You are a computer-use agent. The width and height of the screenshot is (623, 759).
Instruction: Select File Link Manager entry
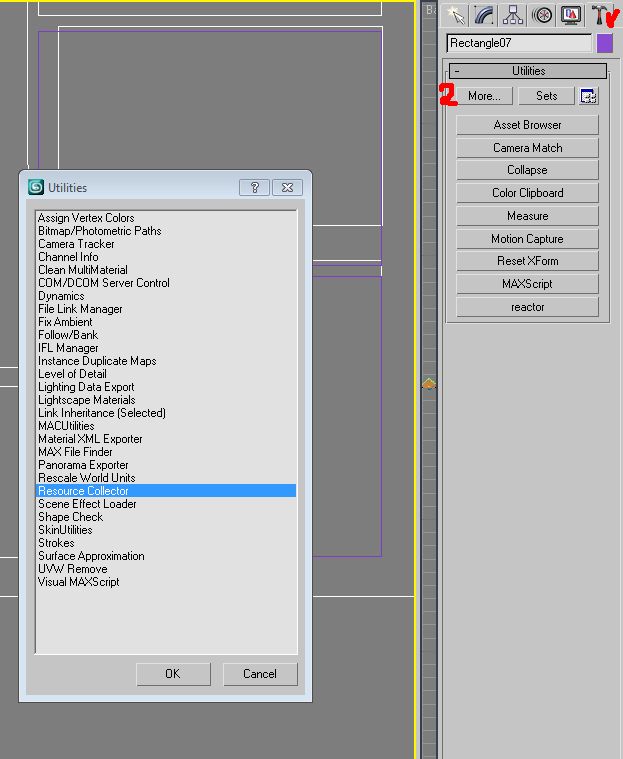tap(166, 309)
